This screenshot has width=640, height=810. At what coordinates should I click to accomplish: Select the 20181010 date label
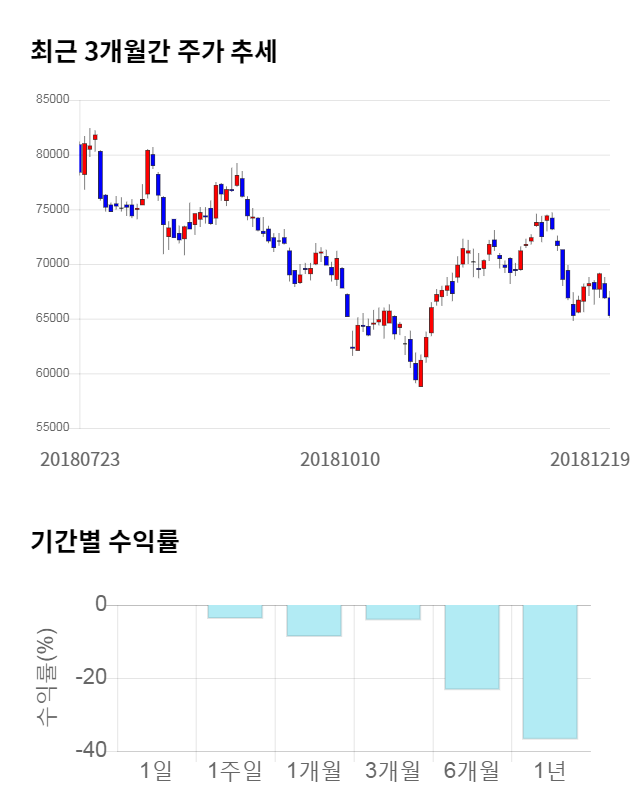[x=340, y=459]
